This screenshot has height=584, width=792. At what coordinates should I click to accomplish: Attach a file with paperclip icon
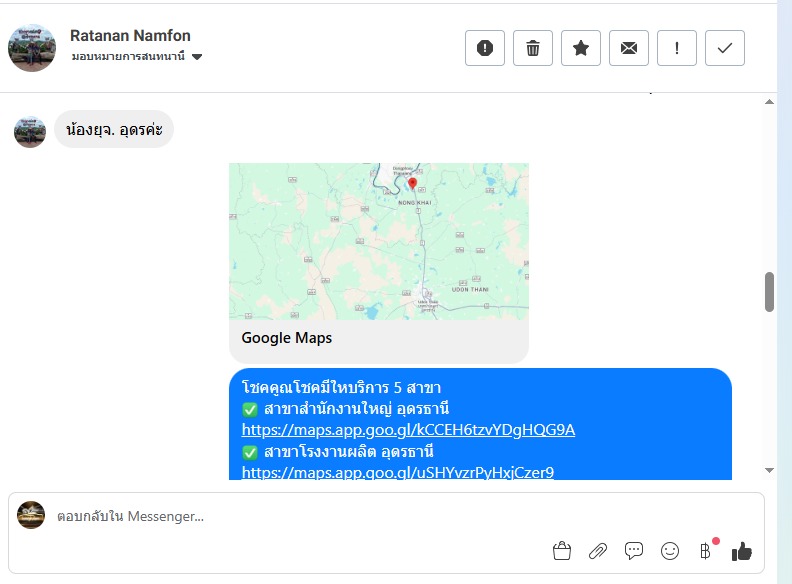tap(598, 551)
